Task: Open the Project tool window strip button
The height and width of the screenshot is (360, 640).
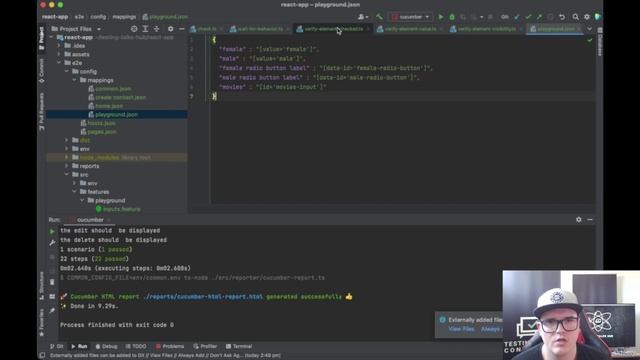Action: 41,38
